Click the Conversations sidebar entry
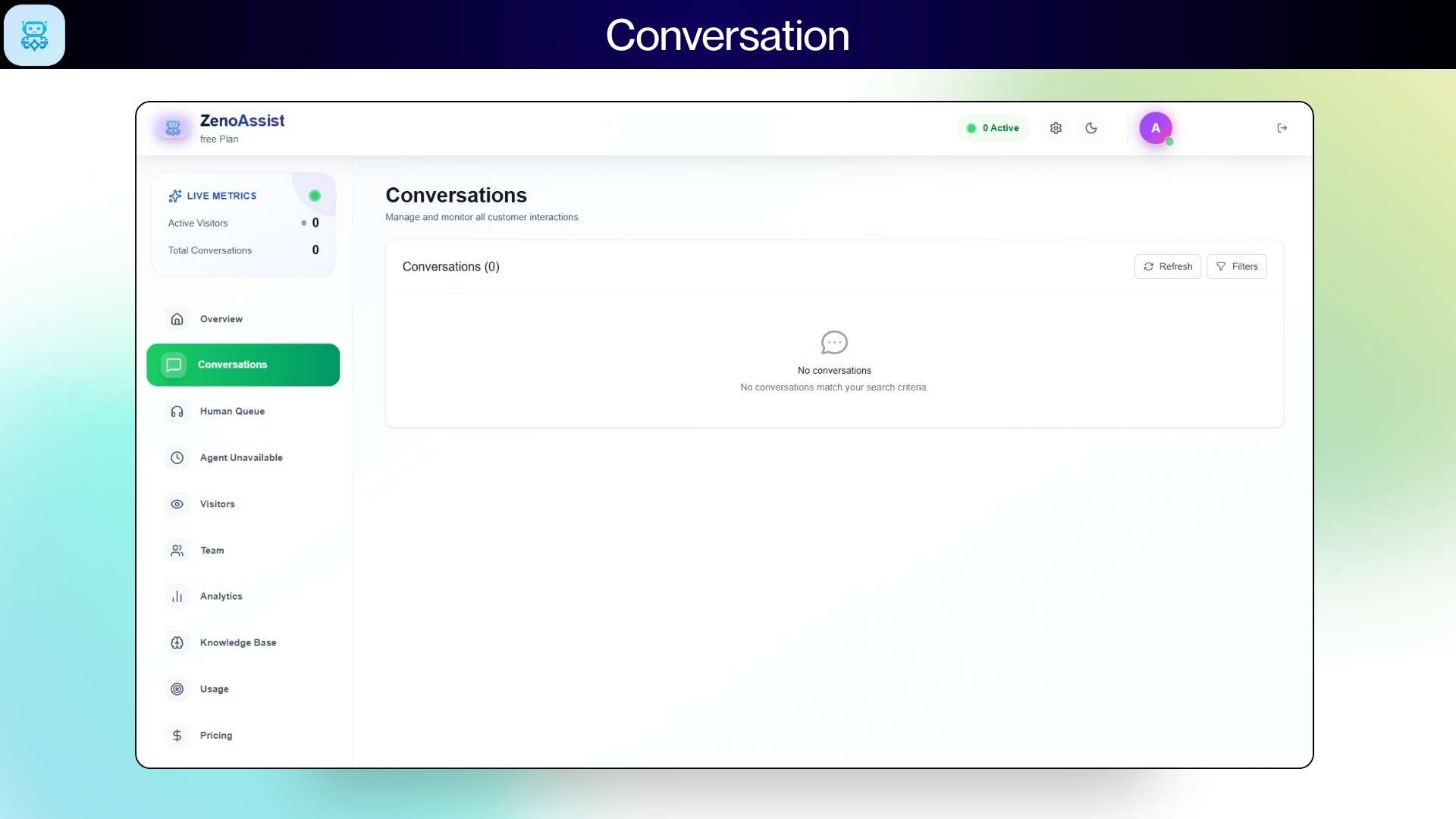The image size is (1456, 819). [233, 364]
